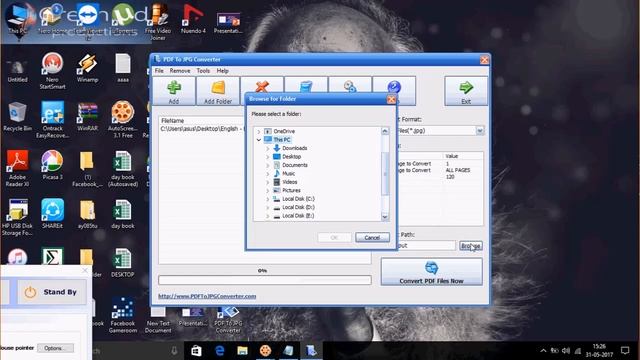This screenshot has height=360, width=640.
Task: Collapse the This PC tree node
Action: (x=258, y=140)
